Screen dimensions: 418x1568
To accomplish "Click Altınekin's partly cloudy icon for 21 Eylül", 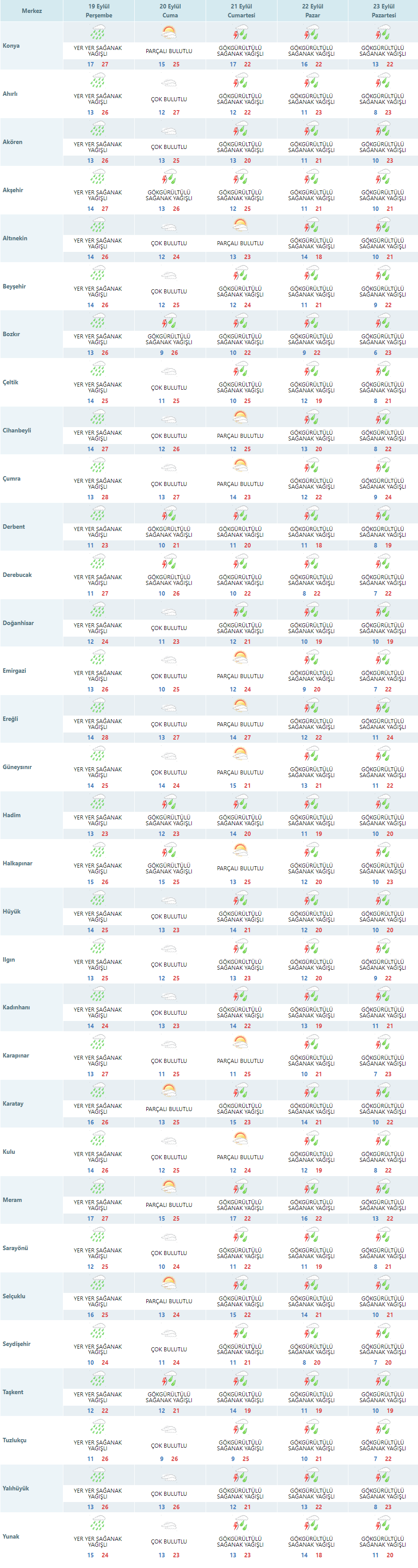I will 240,225.
